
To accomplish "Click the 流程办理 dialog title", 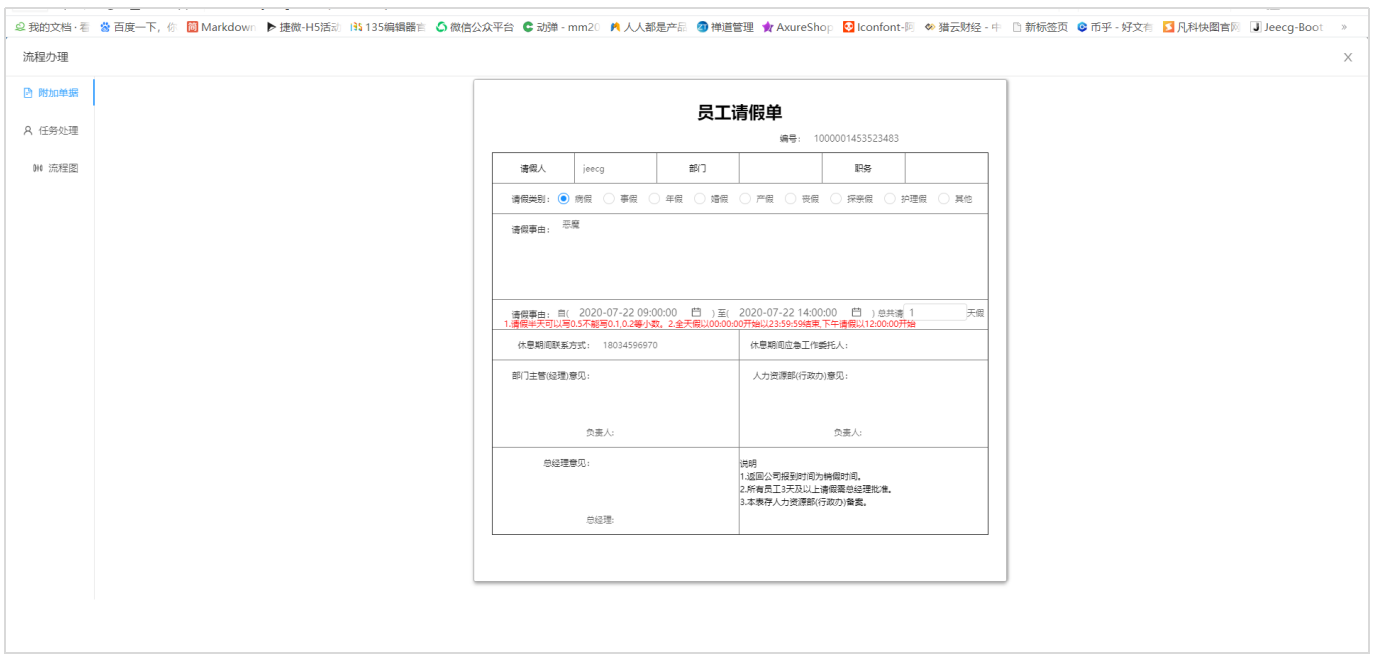I will 46,57.
